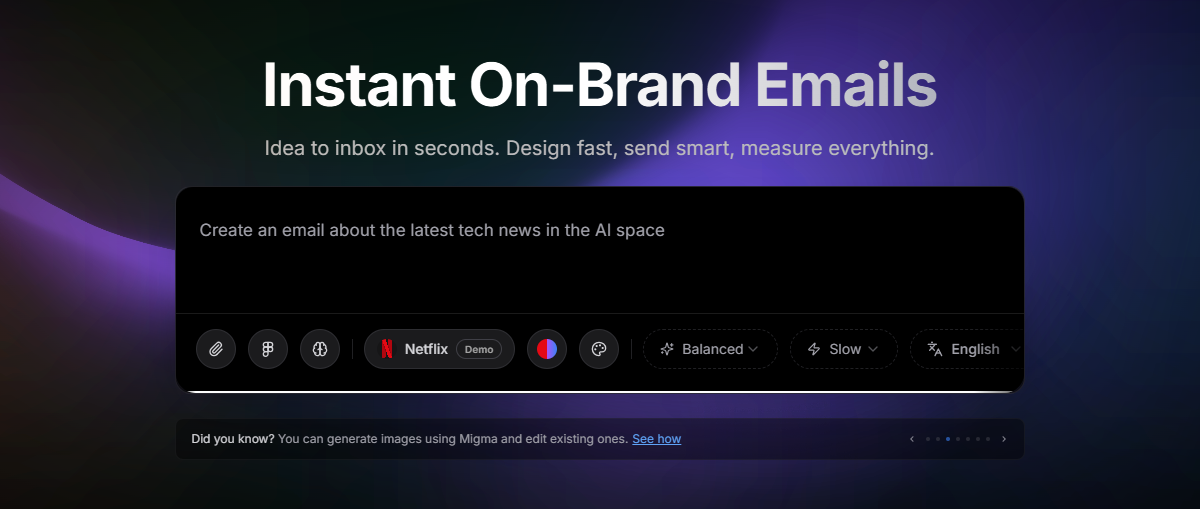Click the highlighted active tip indicator dot
This screenshot has height=509, width=1200.
948,439
